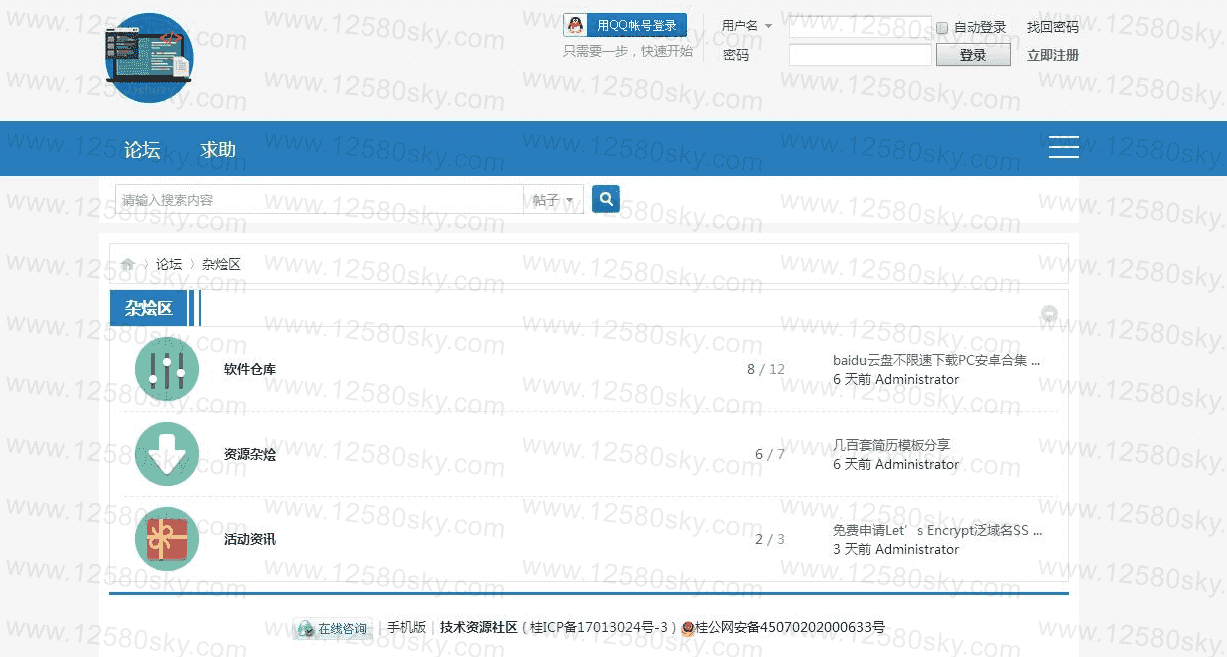This screenshot has height=657, width=1227.
Task: Click the 软件仓库 slider forum icon
Action: pos(167,369)
